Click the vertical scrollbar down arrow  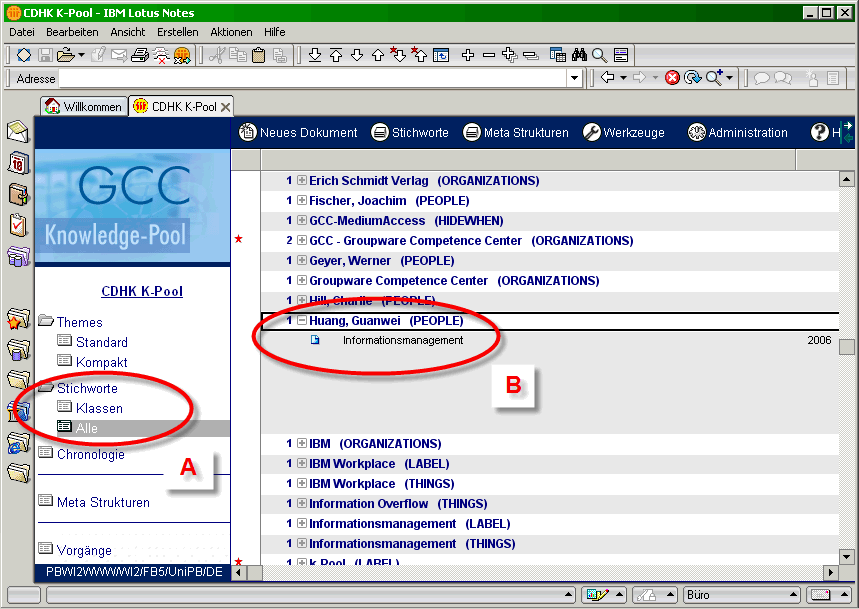[x=846, y=558]
